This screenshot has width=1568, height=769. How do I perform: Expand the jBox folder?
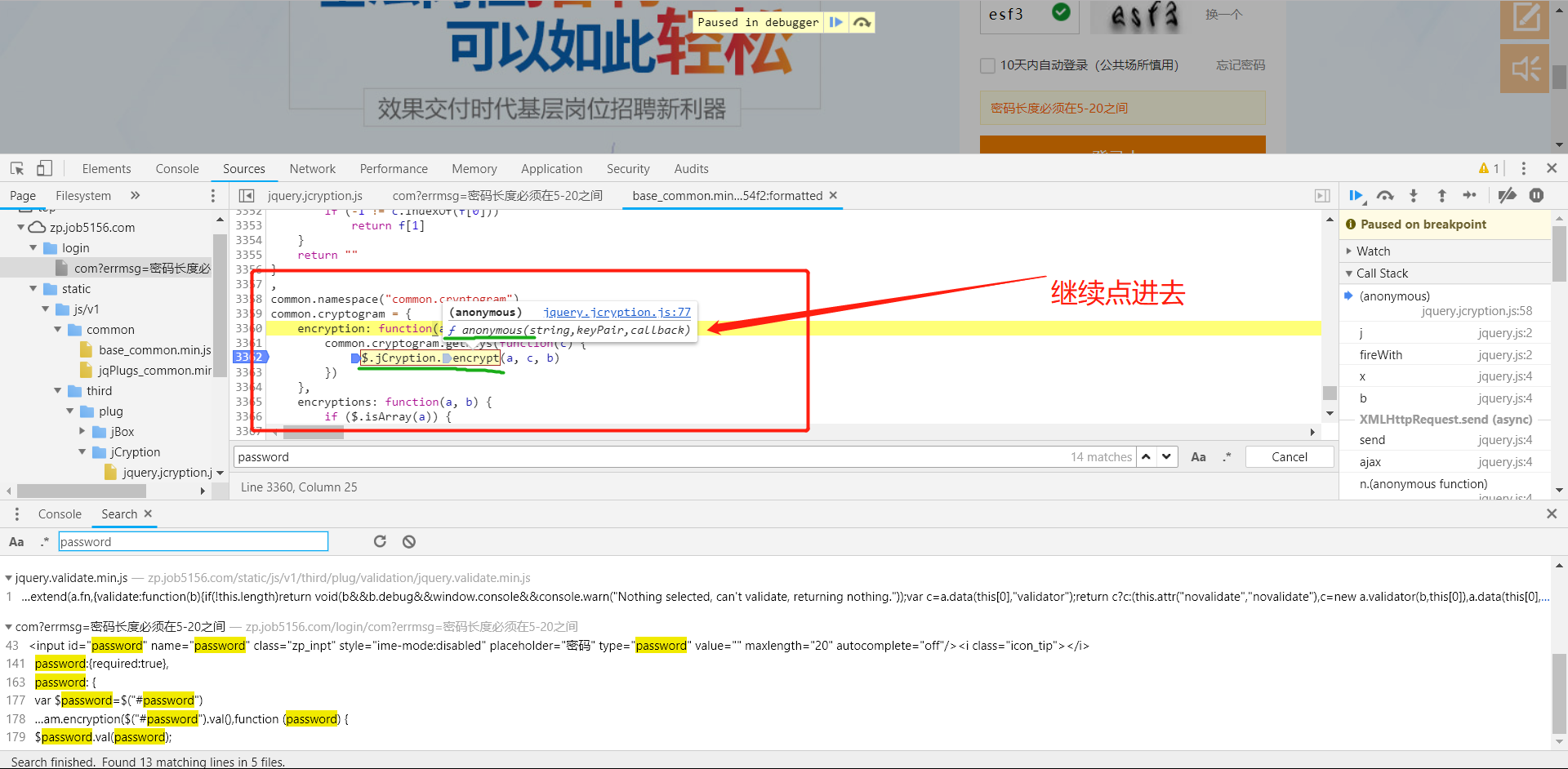(82, 431)
